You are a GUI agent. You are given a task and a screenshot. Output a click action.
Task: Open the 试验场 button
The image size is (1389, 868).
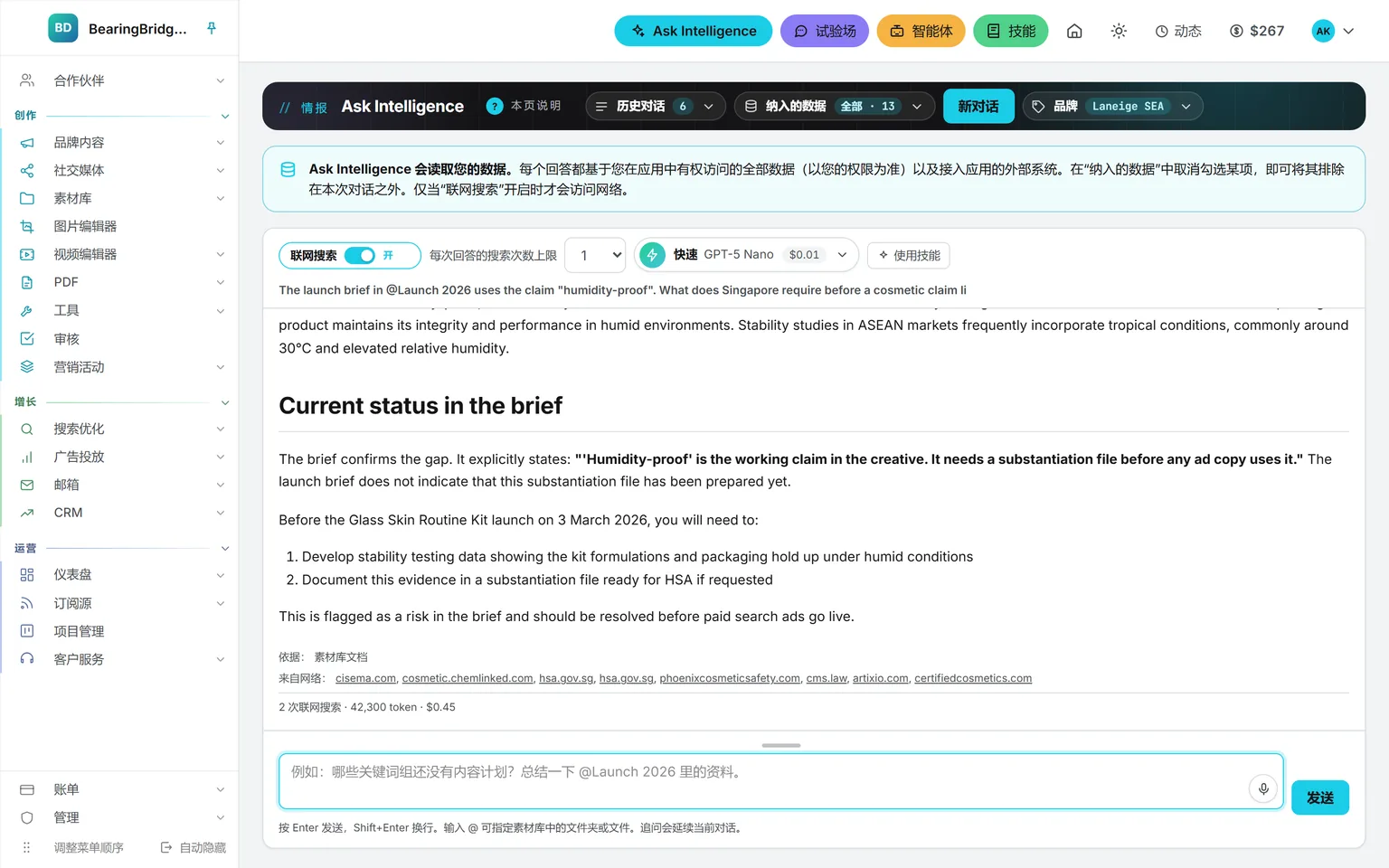824,31
